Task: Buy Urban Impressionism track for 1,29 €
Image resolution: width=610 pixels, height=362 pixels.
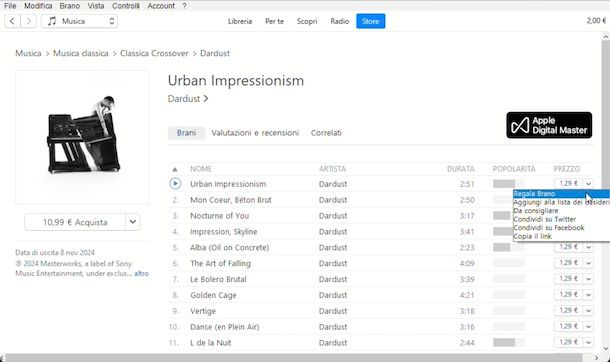Action: tap(568, 183)
